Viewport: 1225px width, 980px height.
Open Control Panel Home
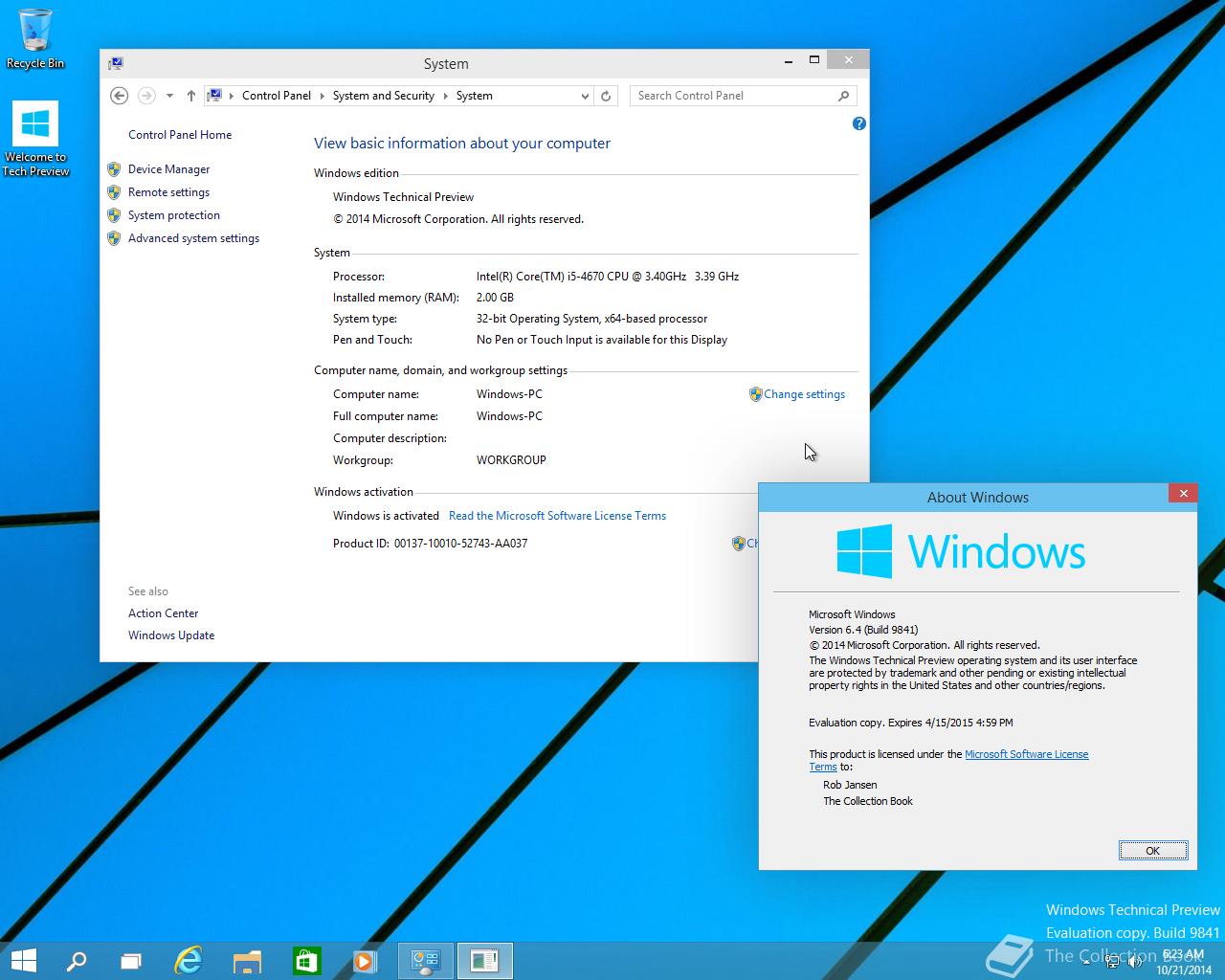click(x=180, y=135)
